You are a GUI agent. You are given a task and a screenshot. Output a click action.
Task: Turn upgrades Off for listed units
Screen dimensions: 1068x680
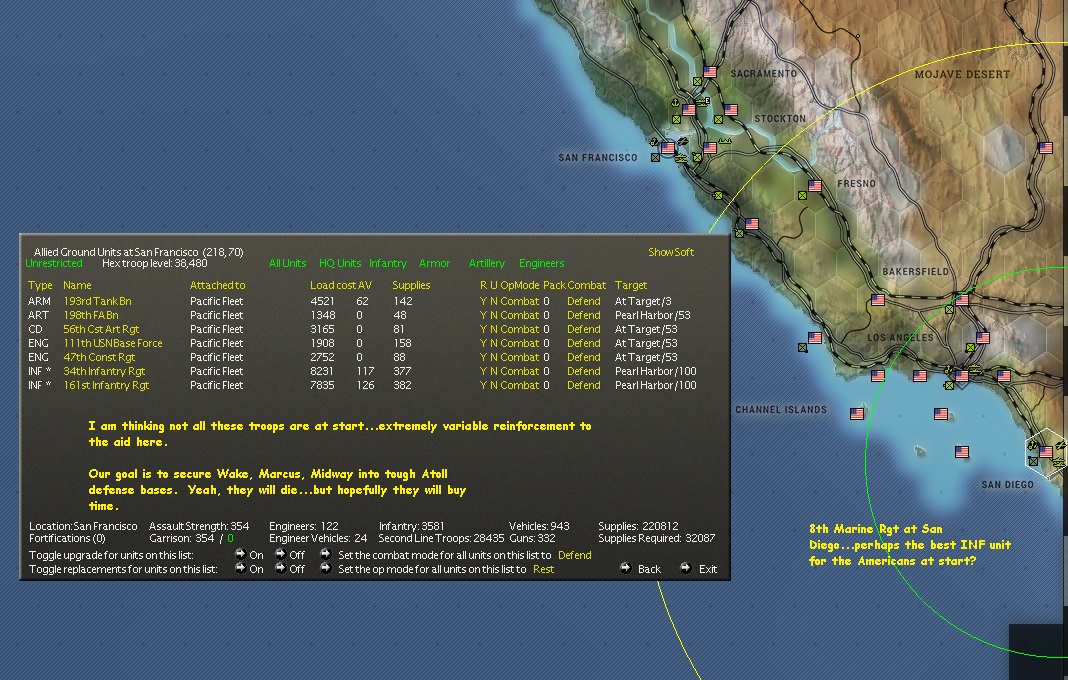click(280, 554)
